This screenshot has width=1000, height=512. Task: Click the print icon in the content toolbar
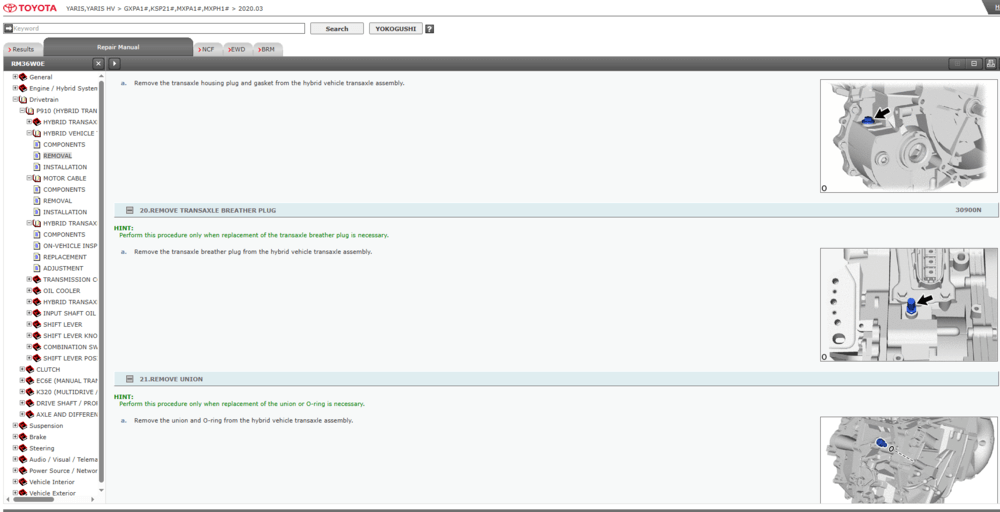[990, 63]
